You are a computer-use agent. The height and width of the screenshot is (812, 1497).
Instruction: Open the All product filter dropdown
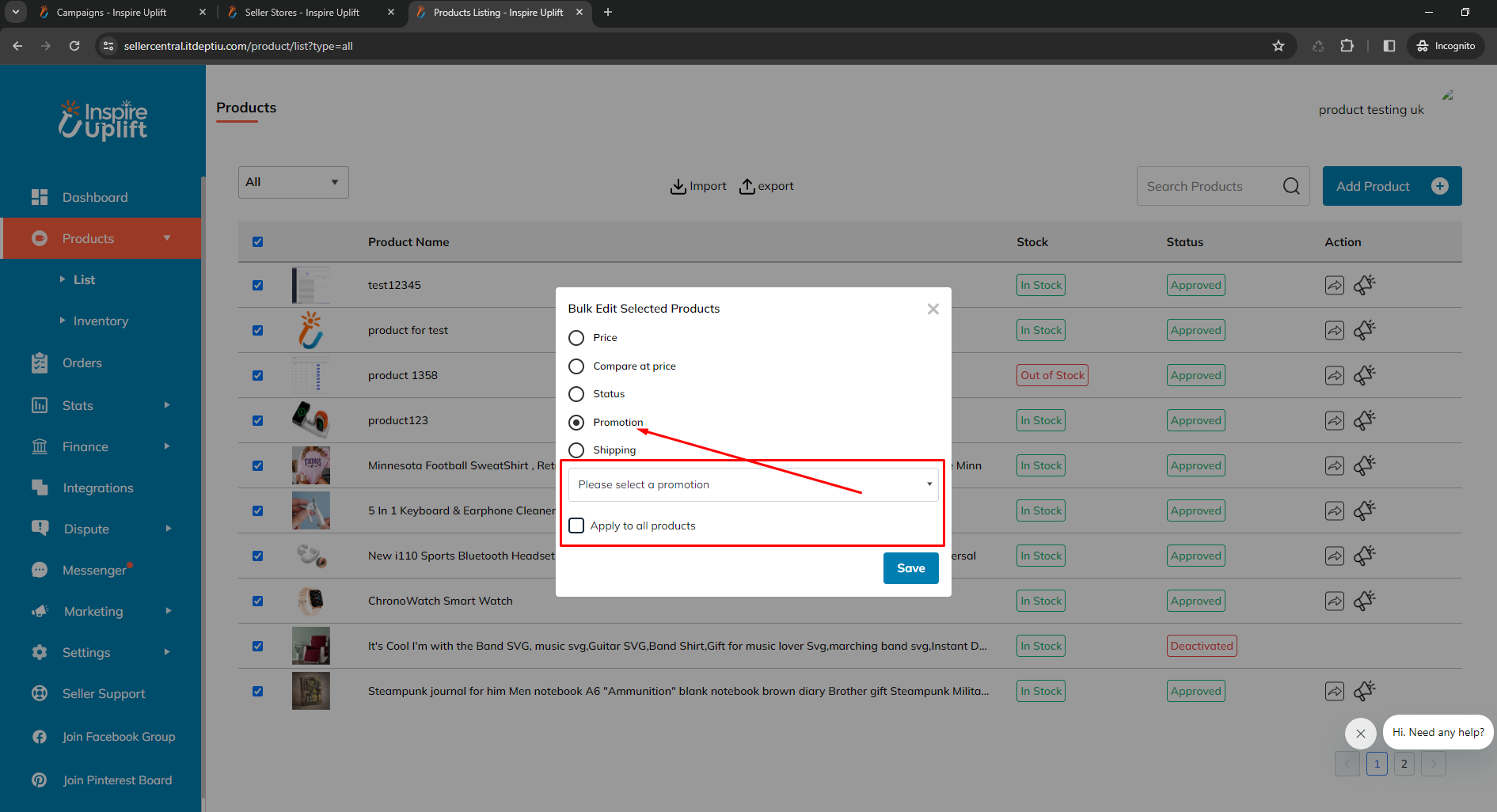[293, 182]
